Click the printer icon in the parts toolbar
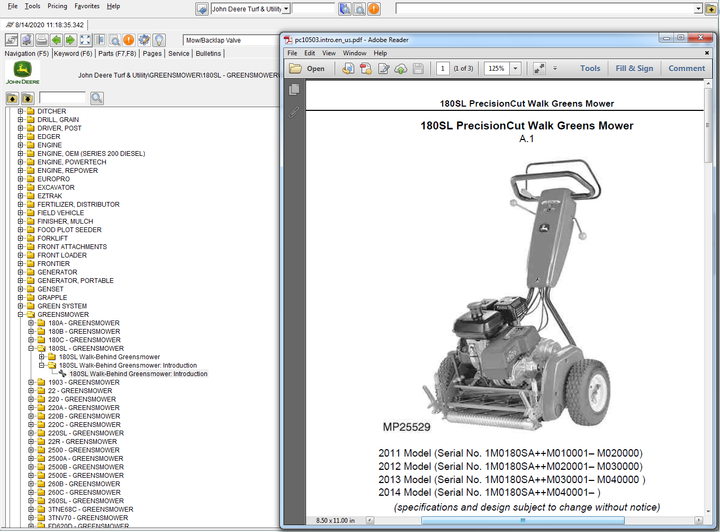720x532 pixels. pyautogui.click(x=41, y=40)
